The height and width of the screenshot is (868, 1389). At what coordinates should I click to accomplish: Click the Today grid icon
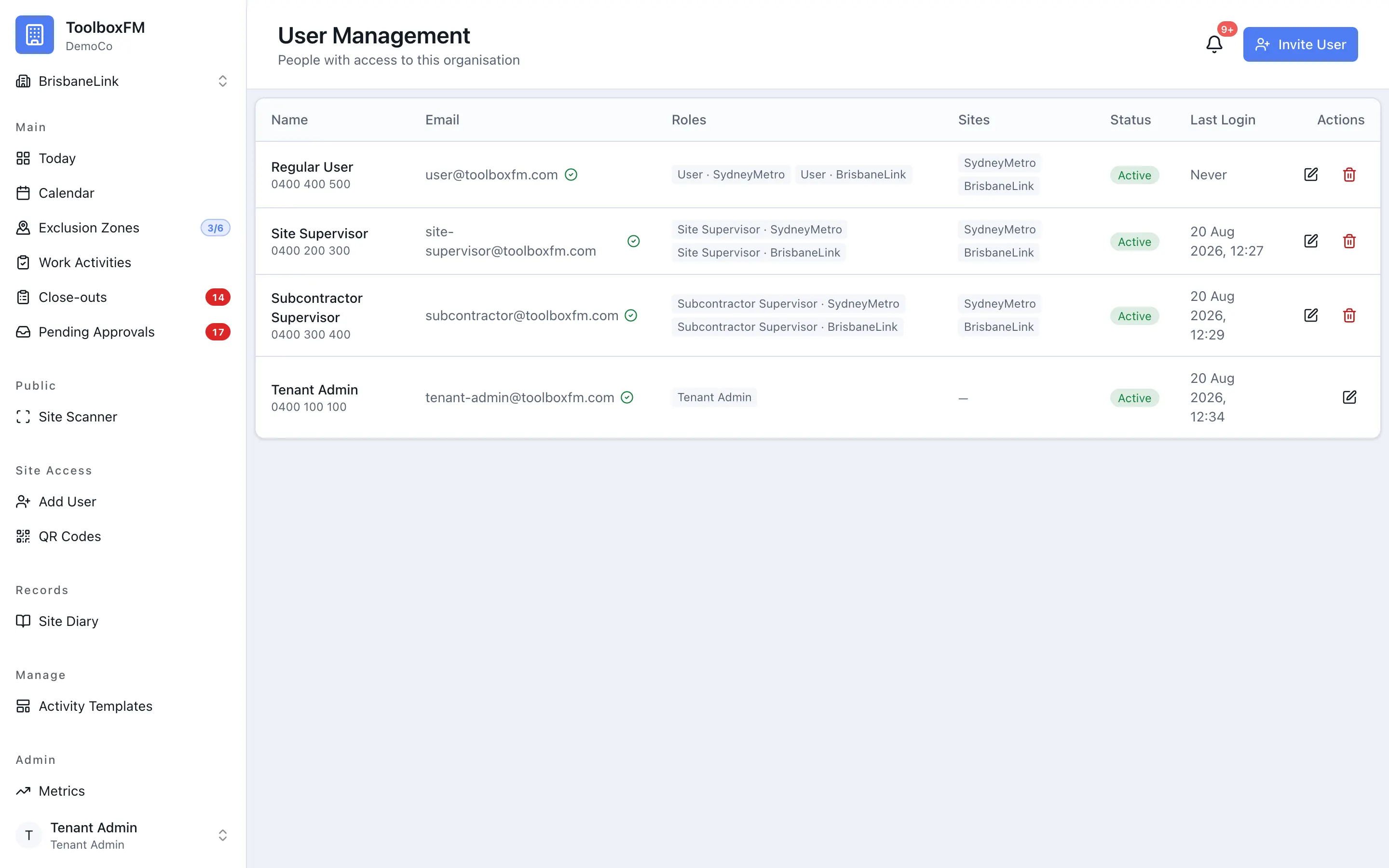click(23, 159)
